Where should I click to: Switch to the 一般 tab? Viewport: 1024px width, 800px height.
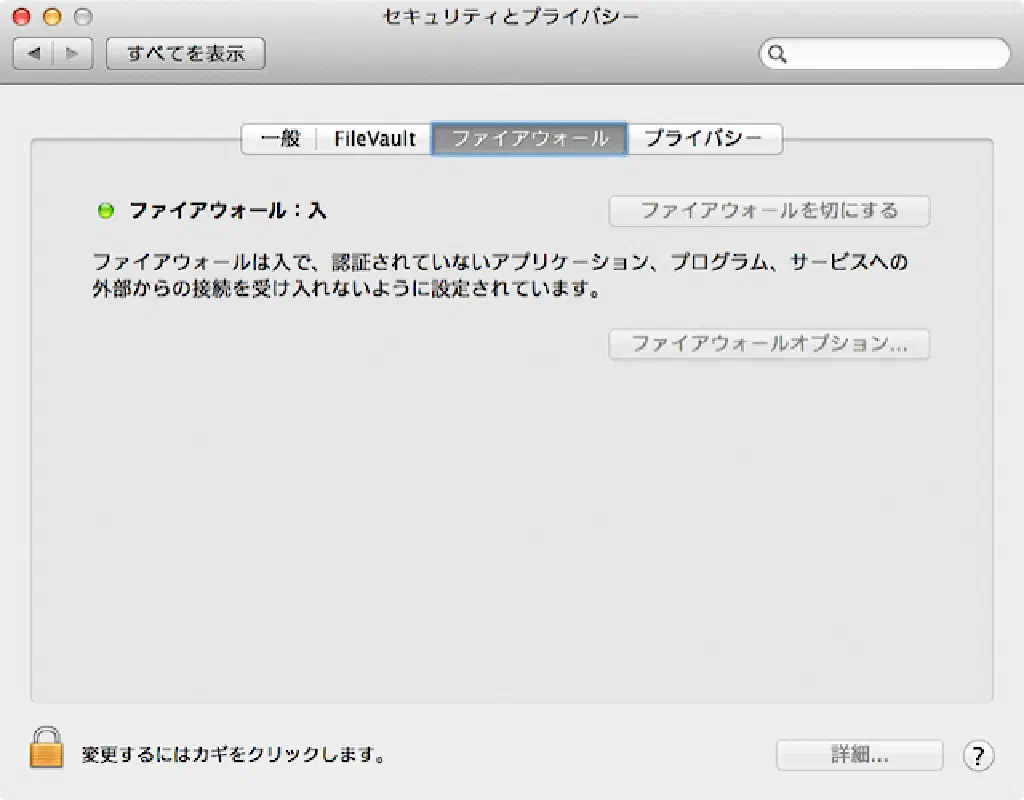click(x=280, y=139)
